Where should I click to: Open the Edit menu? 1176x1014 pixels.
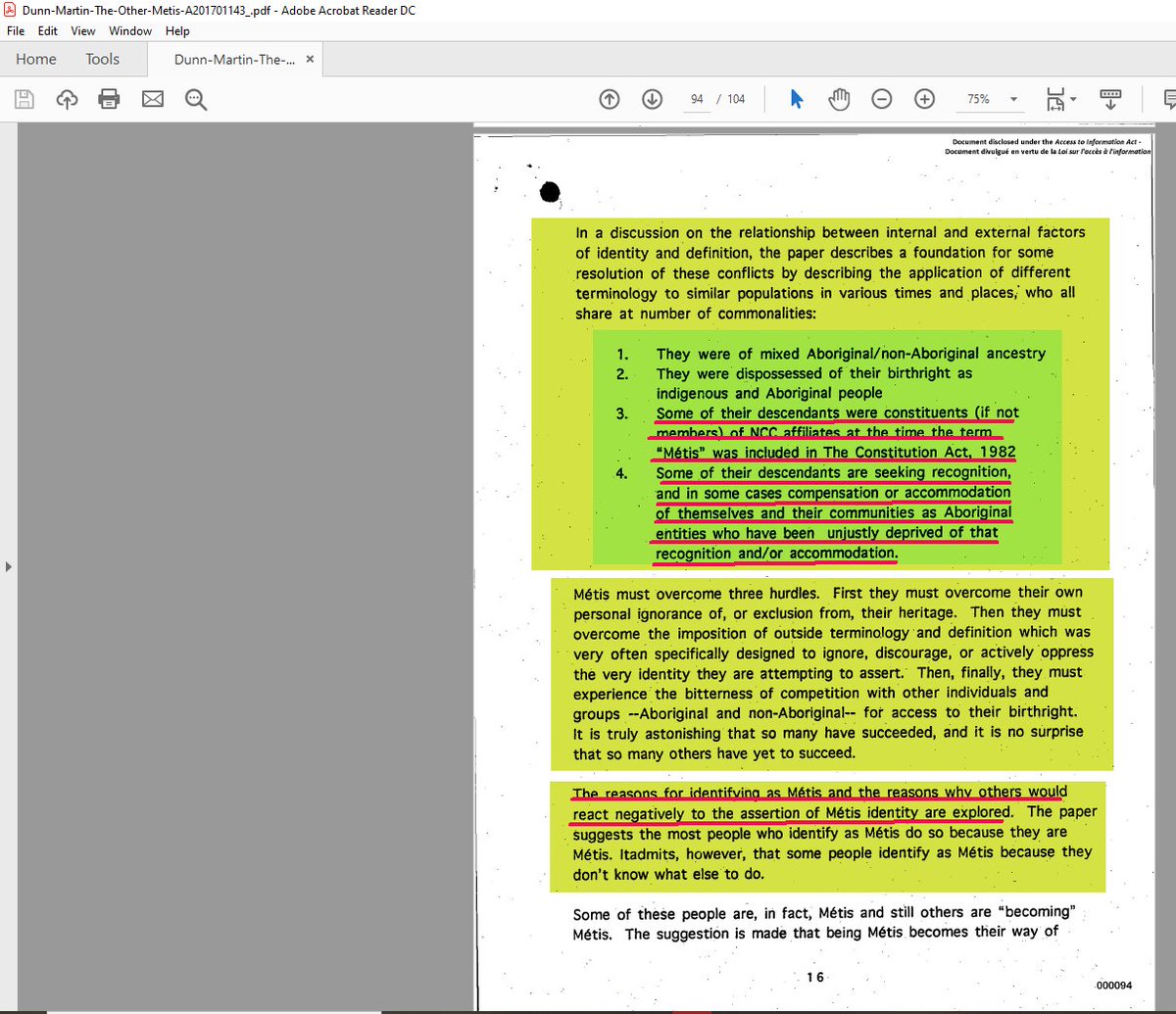coord(48,30)
